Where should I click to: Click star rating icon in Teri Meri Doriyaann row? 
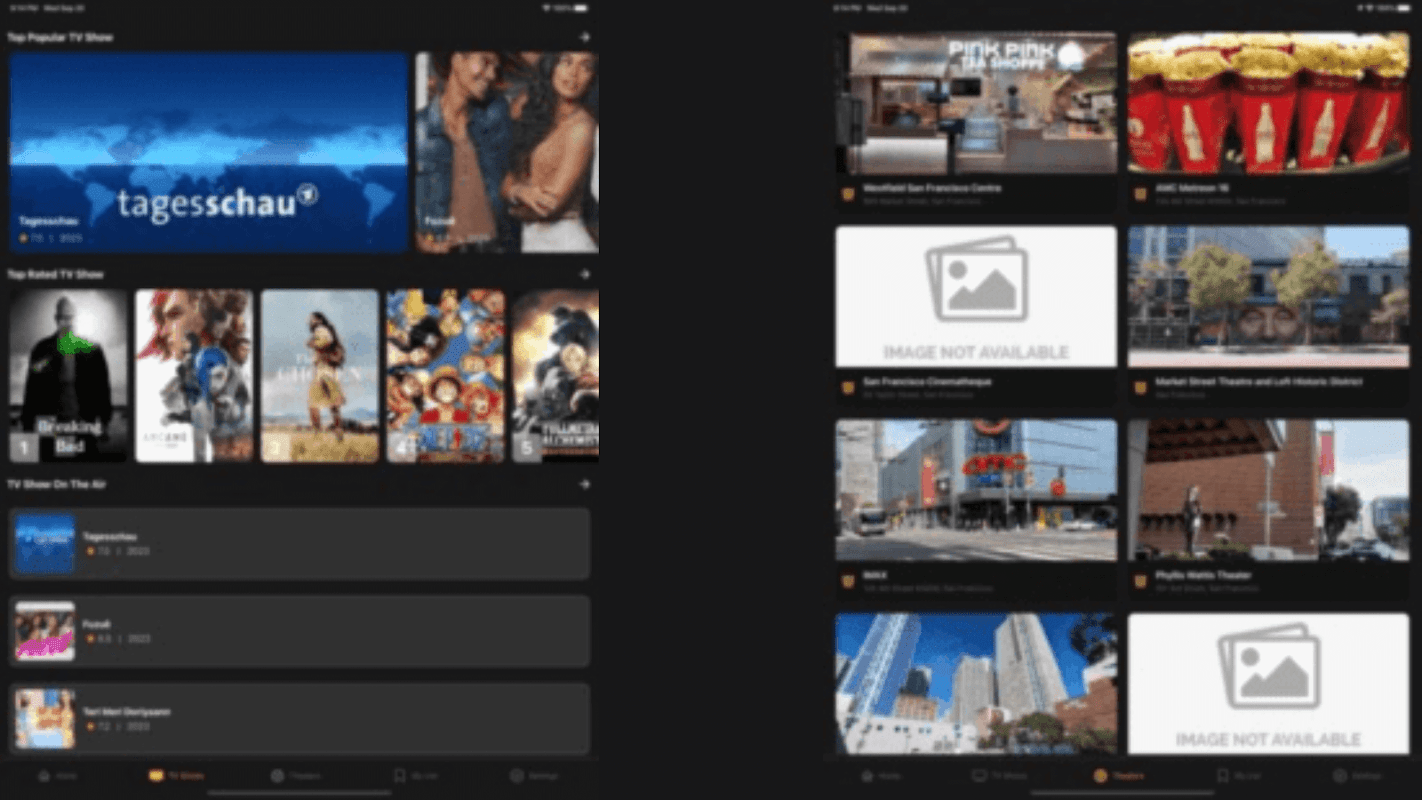90,726
